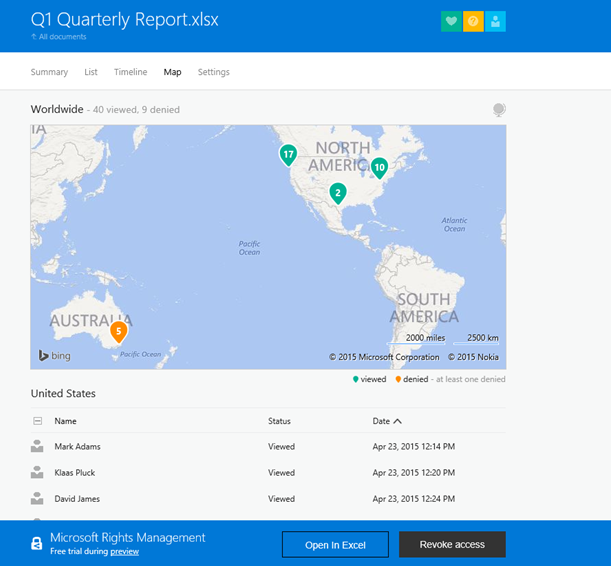The width and height of the screenshot is (611, 566).
Task: Go to the Settings tab
Action: [x=213, y=72]
